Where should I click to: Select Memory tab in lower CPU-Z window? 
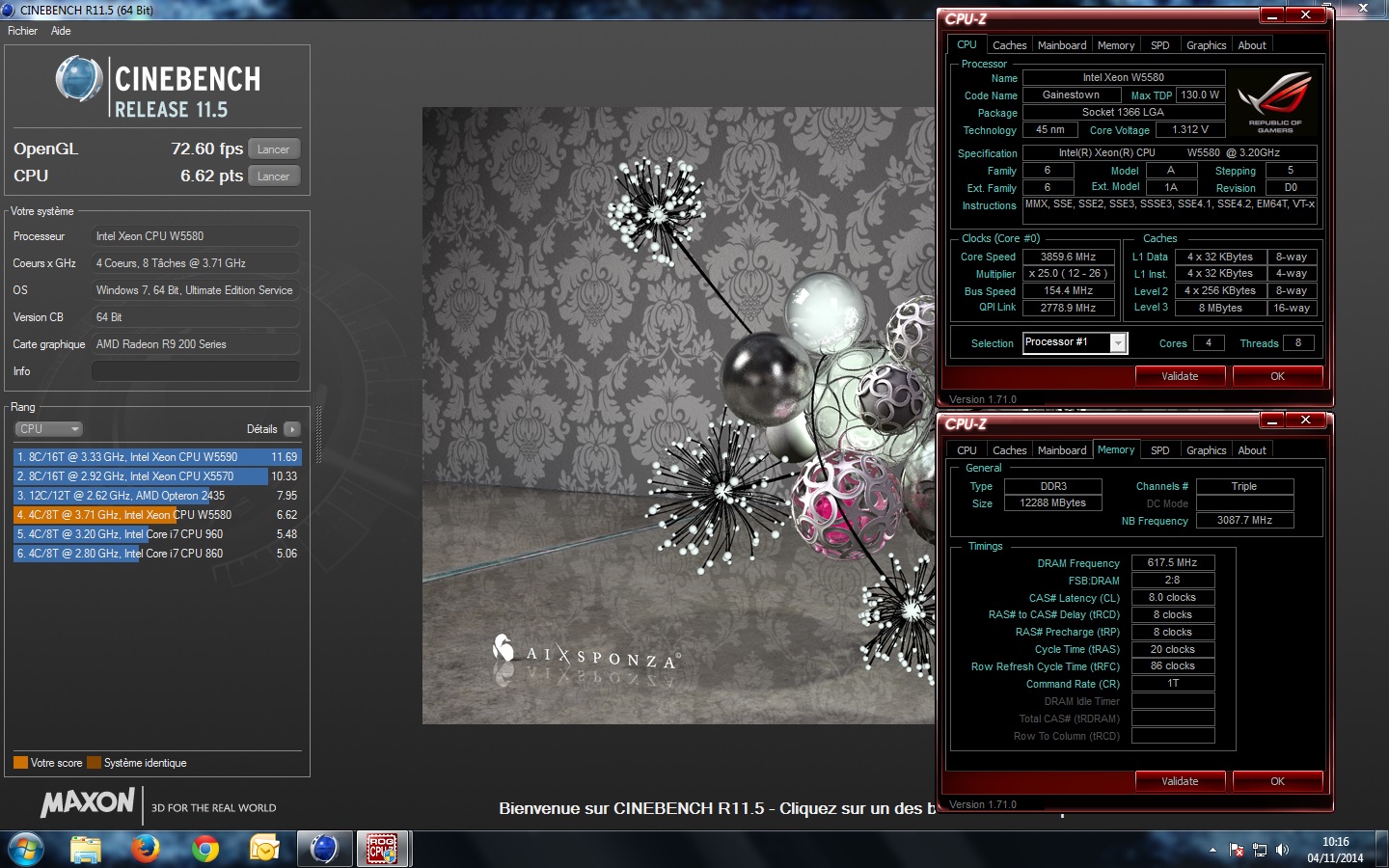pos(1116,449)
